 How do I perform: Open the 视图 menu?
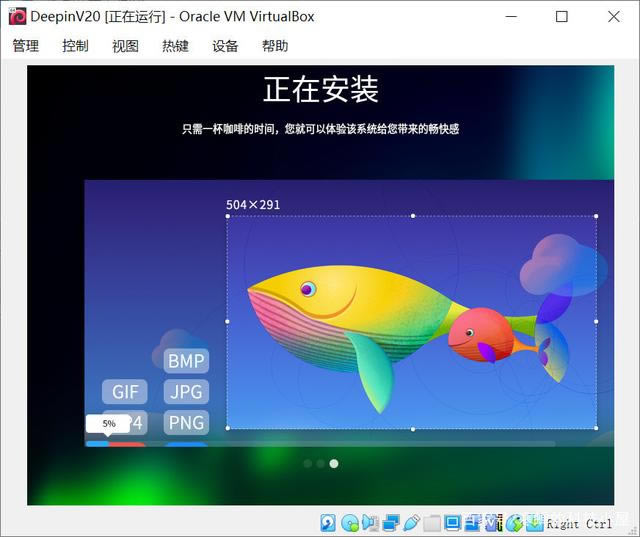[125, 45]
